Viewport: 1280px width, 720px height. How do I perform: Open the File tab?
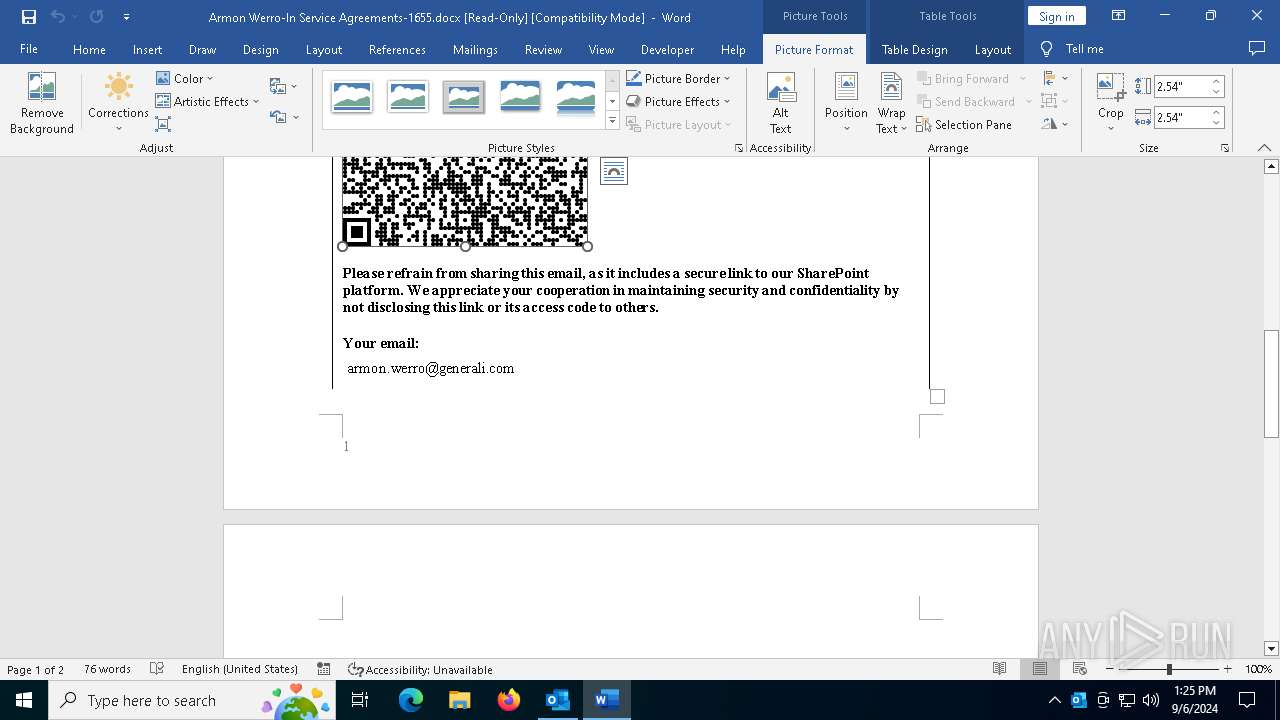(29, 49)
